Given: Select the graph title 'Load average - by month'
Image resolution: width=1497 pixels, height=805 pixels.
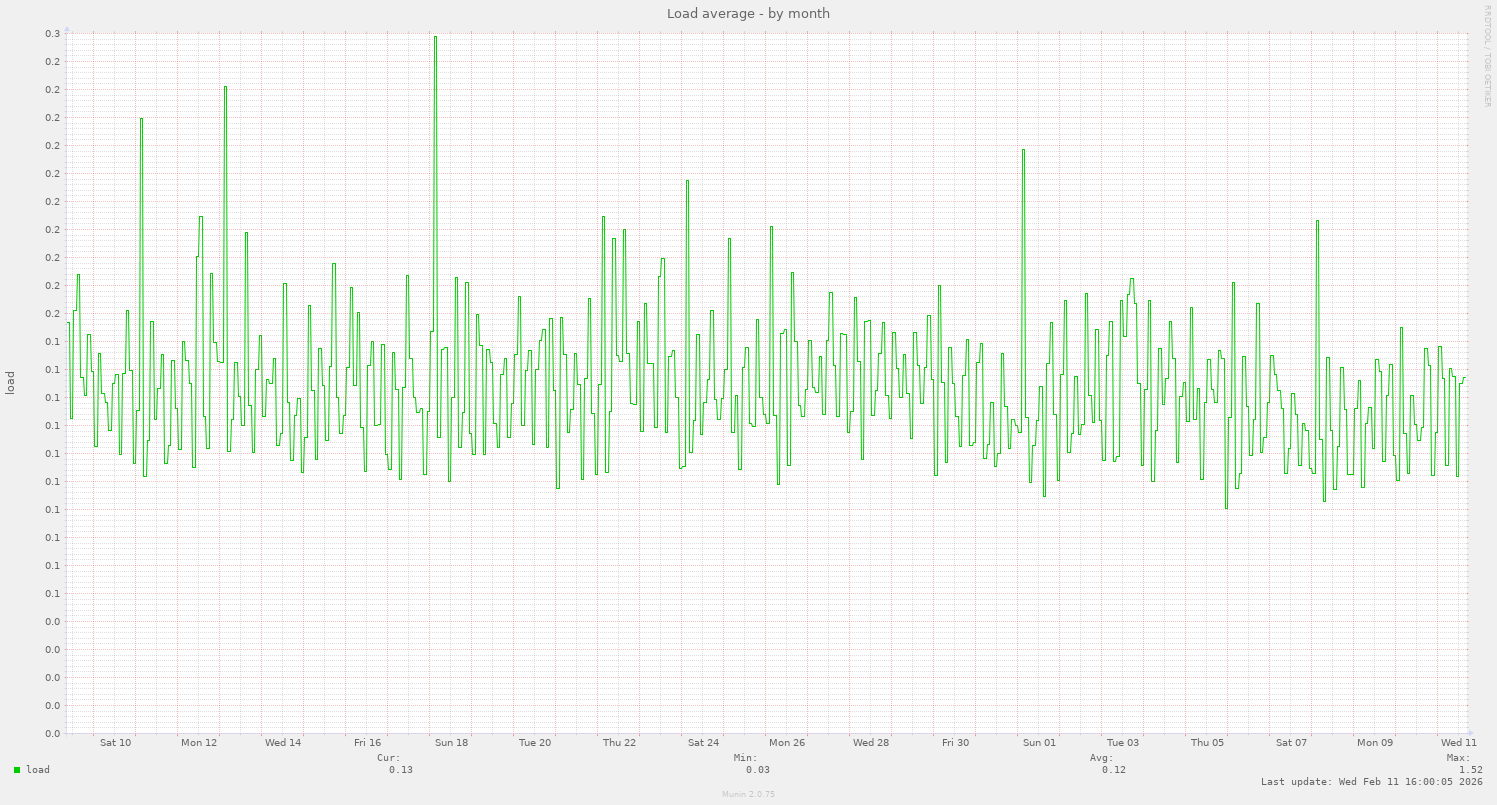Looking at the screenshot, I should click(x=748, y=13).
